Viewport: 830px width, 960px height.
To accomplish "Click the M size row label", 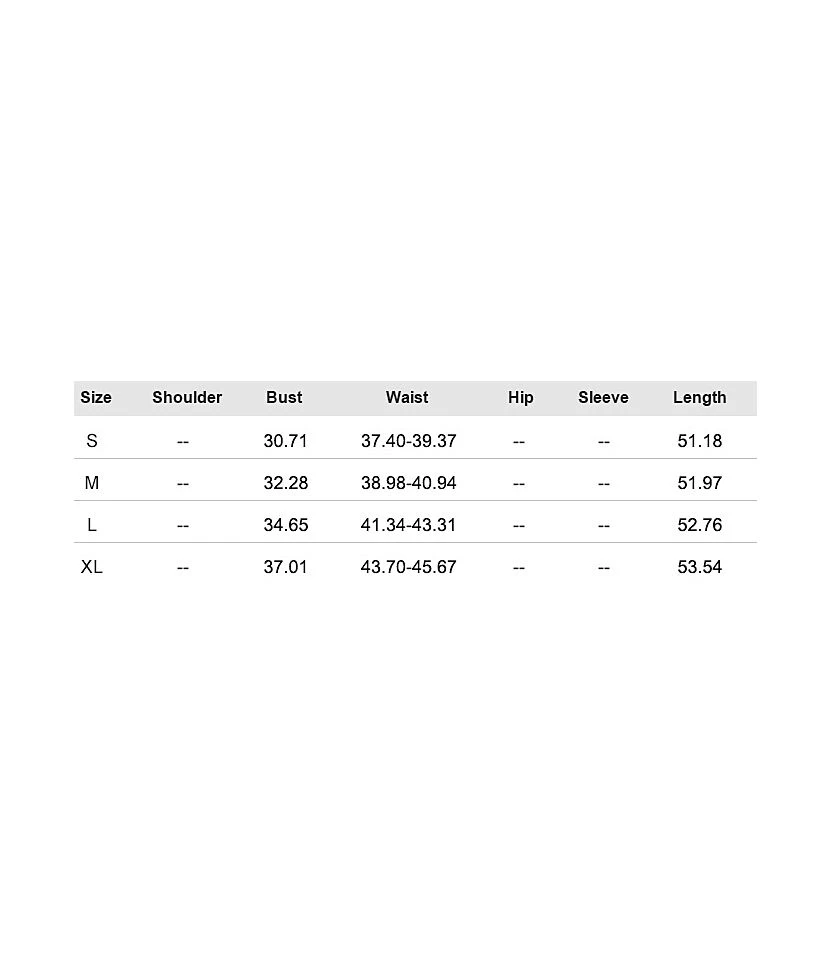I will [x=92, y=483].
